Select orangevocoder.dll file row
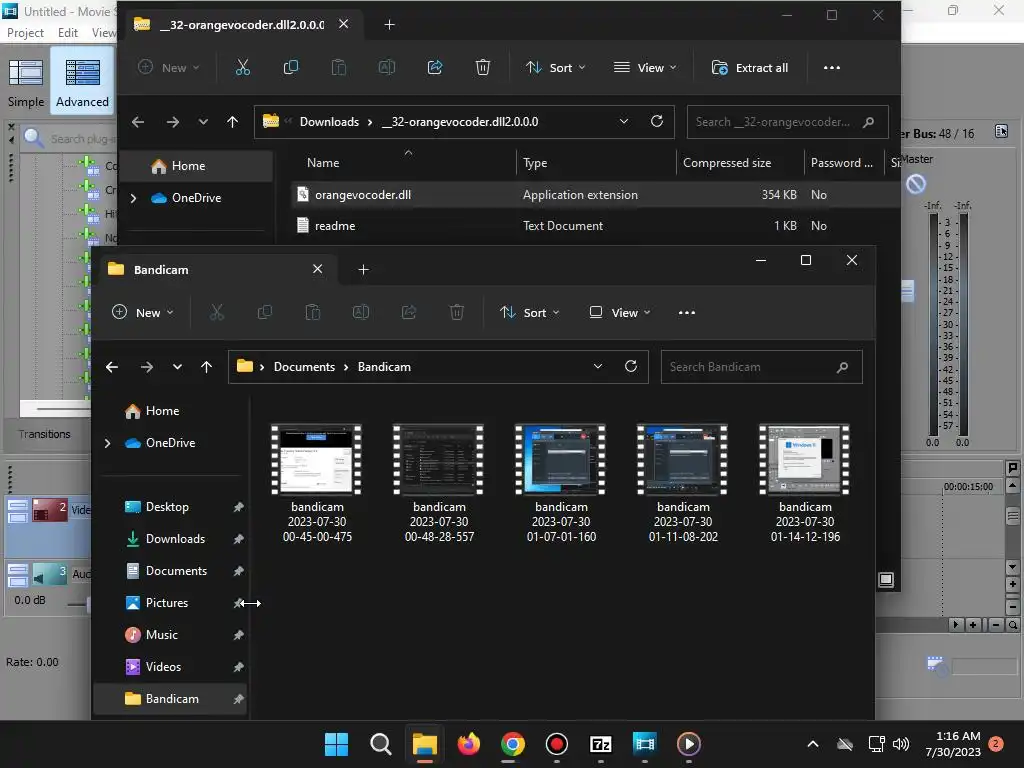Image resolution: width=1024 pixels, height=768 pixels. click(x=594, y=195)
